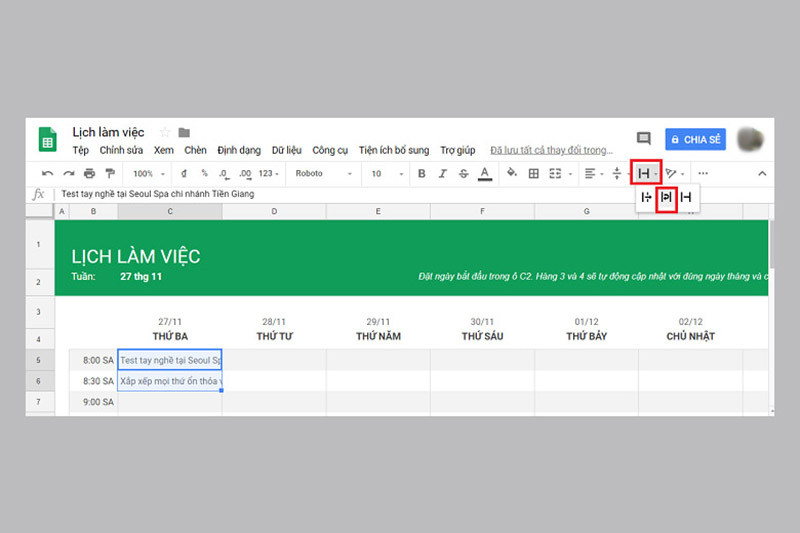This screenshot has width=800, height=533.
Task: Click the select-all corner box
Action: [x=40, y=211]
